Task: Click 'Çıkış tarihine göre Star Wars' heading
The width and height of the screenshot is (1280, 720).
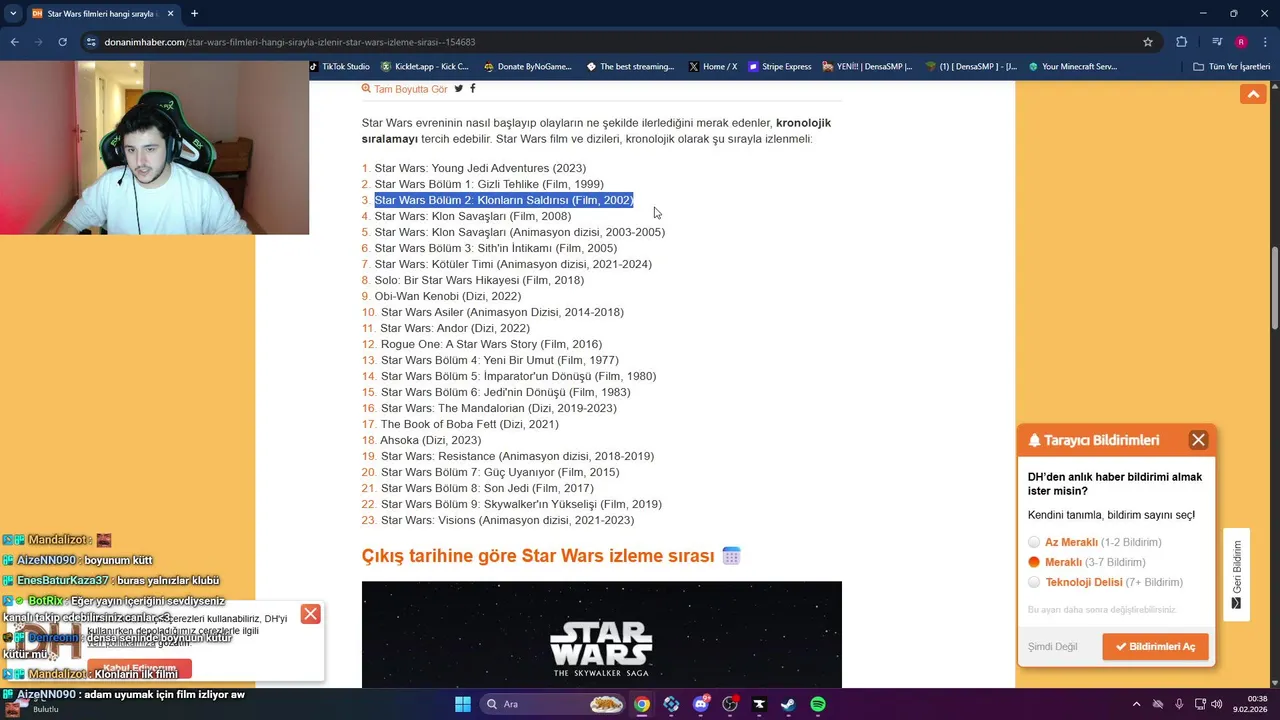Action: coord(538,555)
